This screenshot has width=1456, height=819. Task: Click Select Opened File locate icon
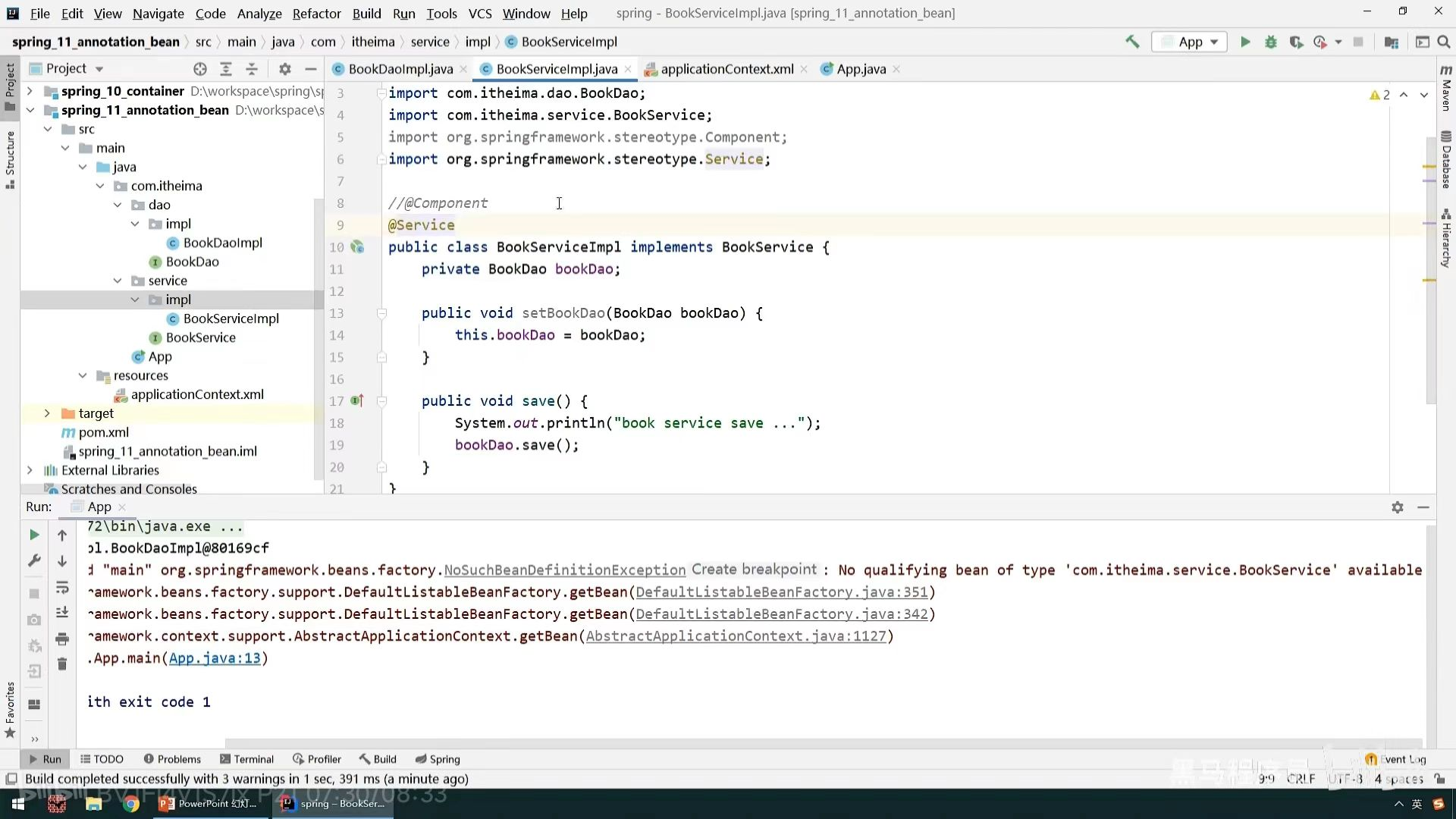click(200, 69)
